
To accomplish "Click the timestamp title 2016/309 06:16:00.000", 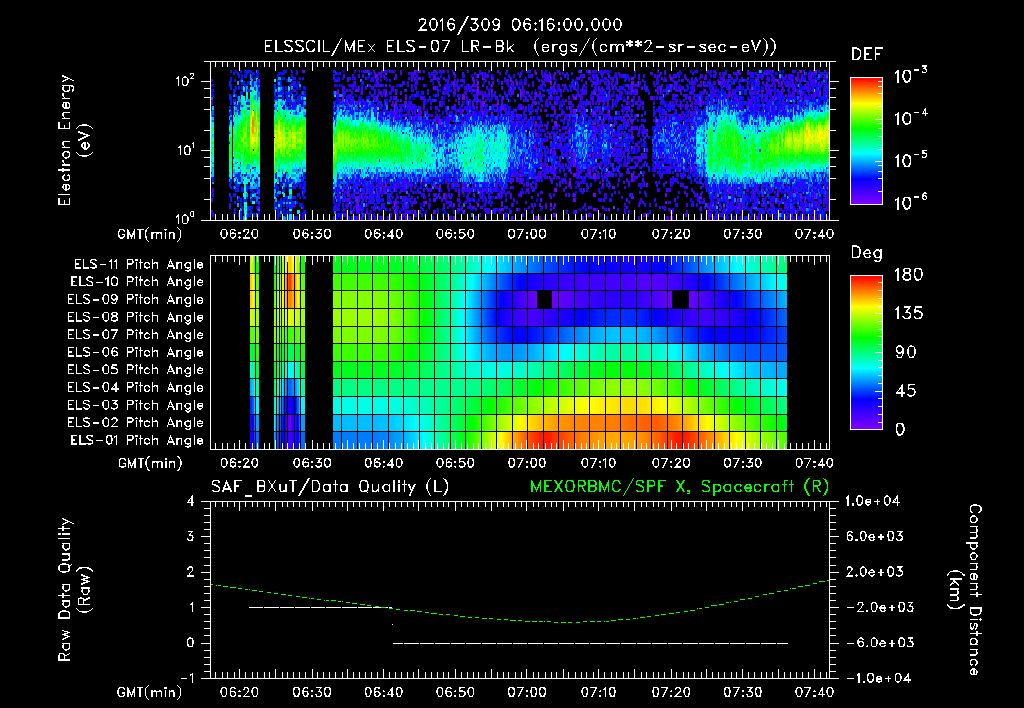I will coord(520,25).
